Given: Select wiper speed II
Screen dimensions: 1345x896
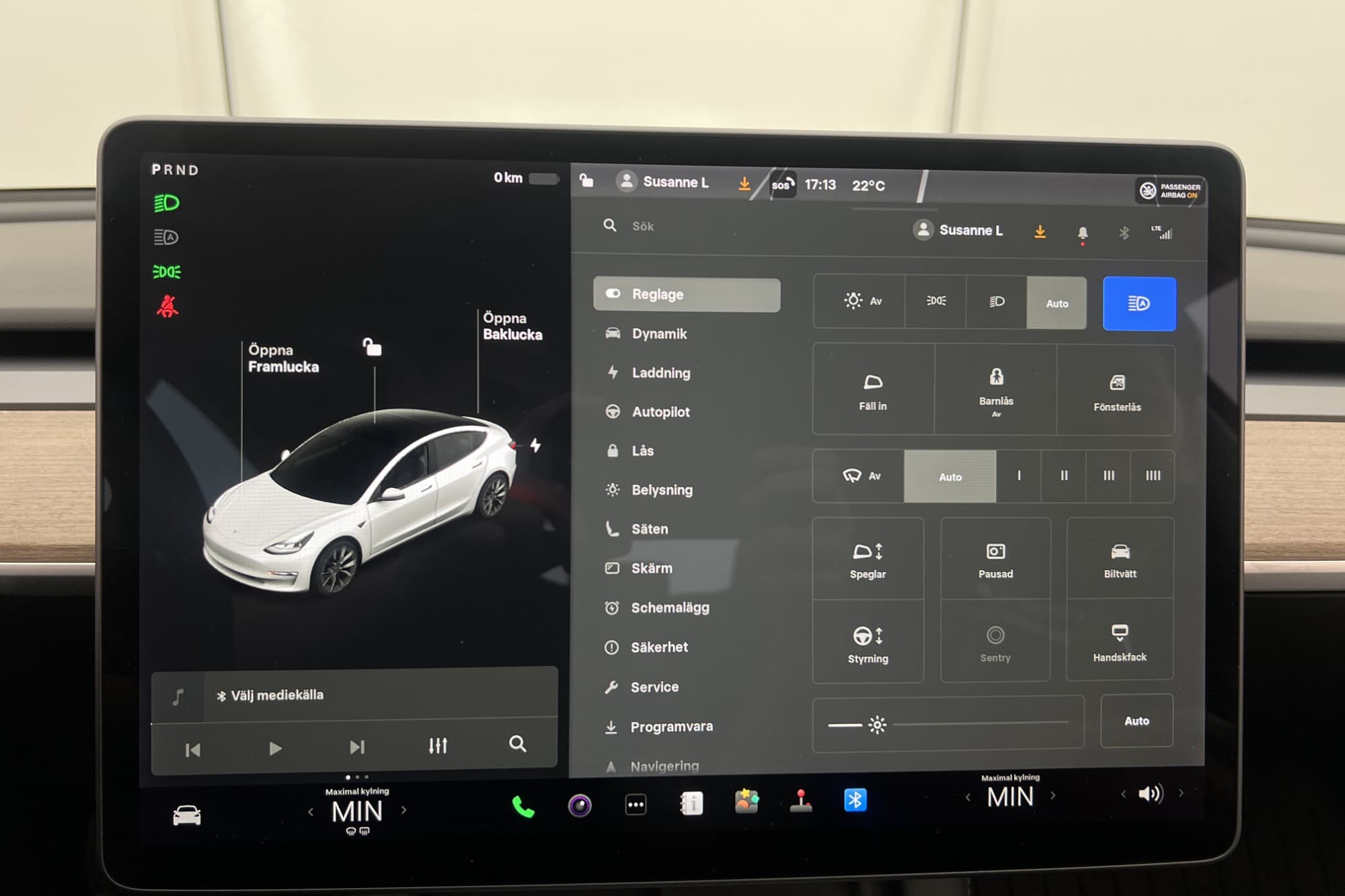Looking at the screenshot, I should 1064,476.
